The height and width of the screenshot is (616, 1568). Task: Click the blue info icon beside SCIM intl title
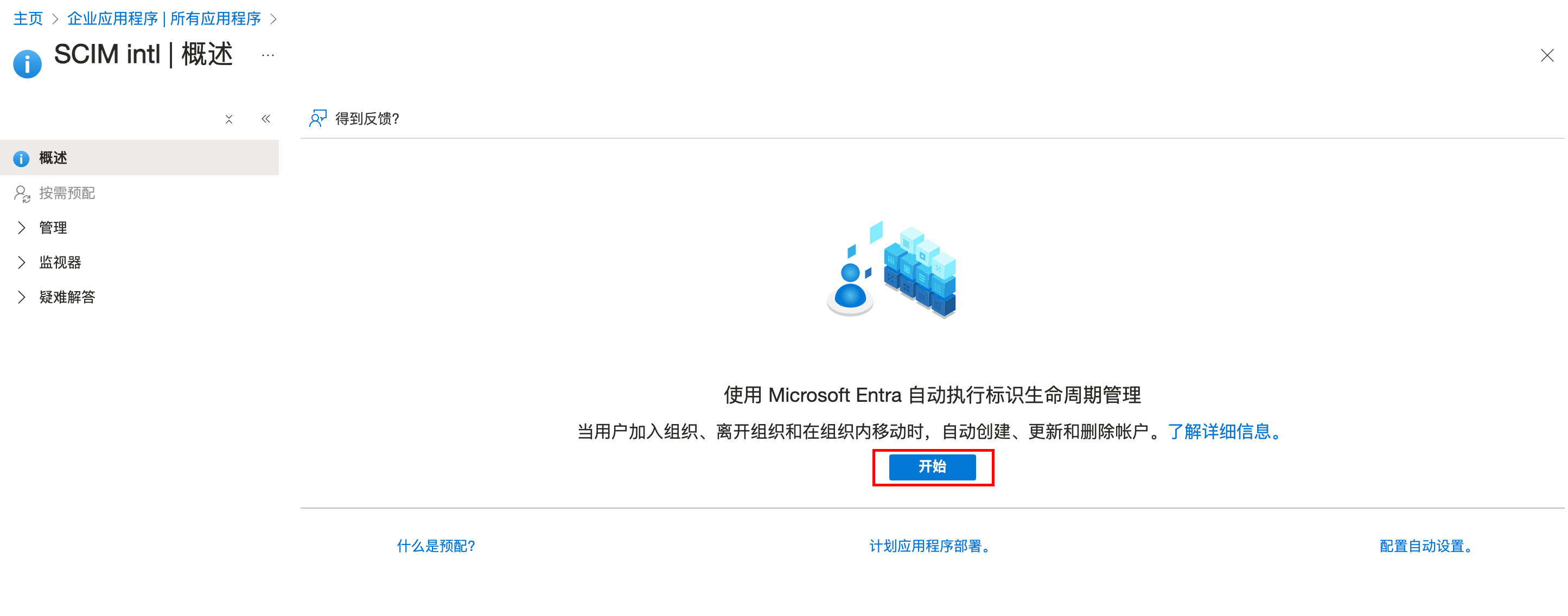coord(27,65)
